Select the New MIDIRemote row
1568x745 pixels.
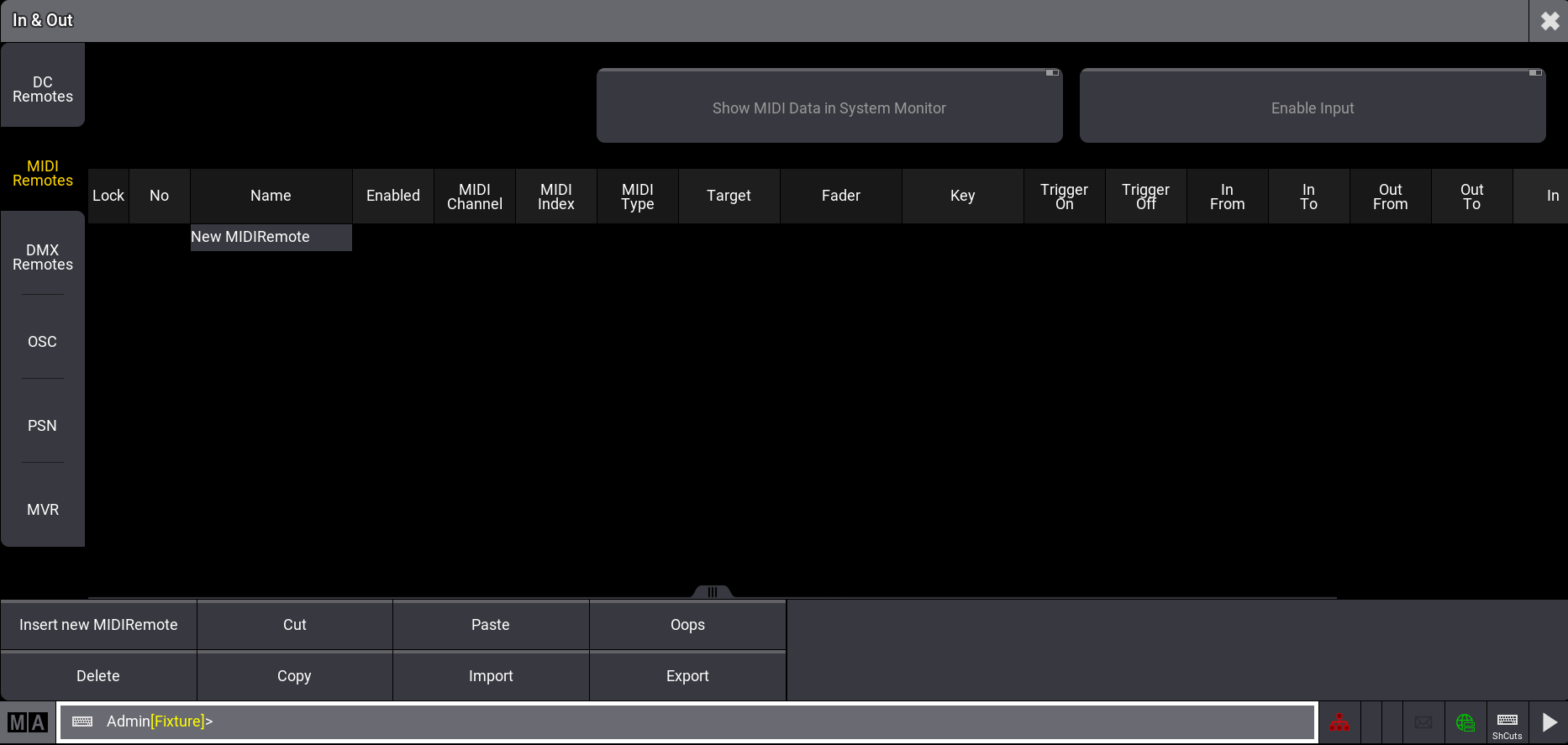pos(271,237)
